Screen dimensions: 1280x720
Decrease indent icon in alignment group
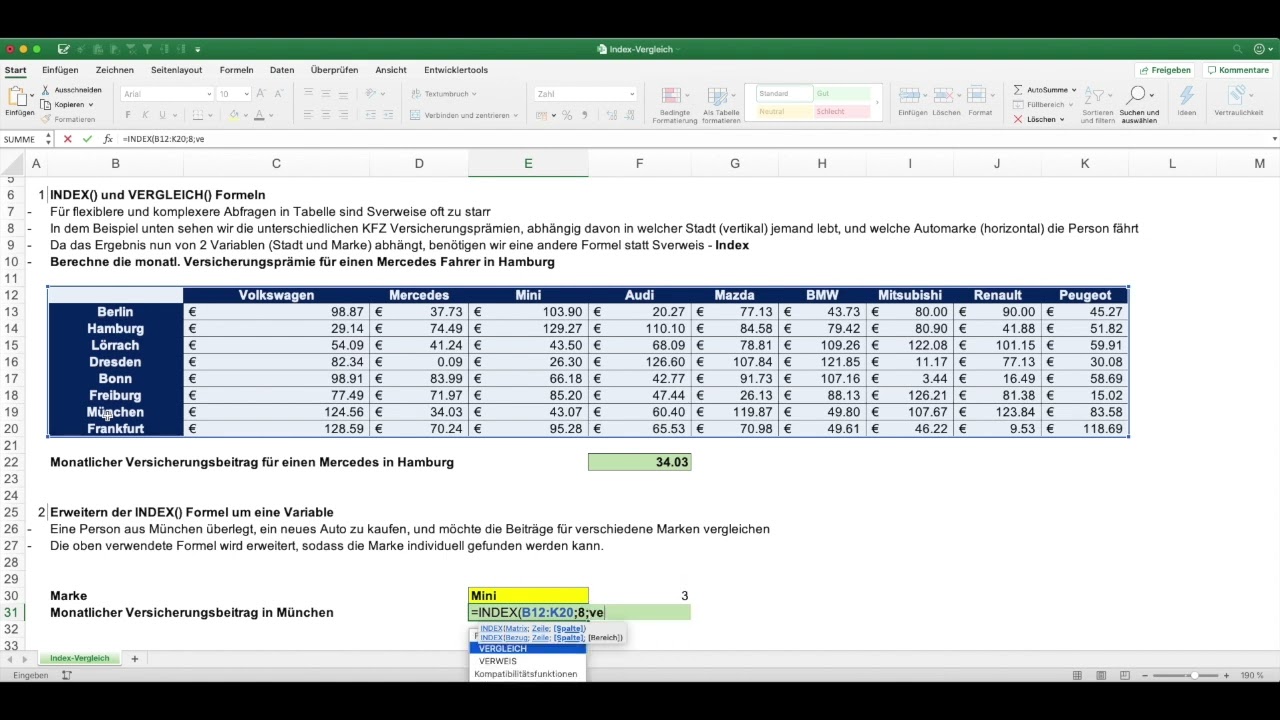coord(369,115)
